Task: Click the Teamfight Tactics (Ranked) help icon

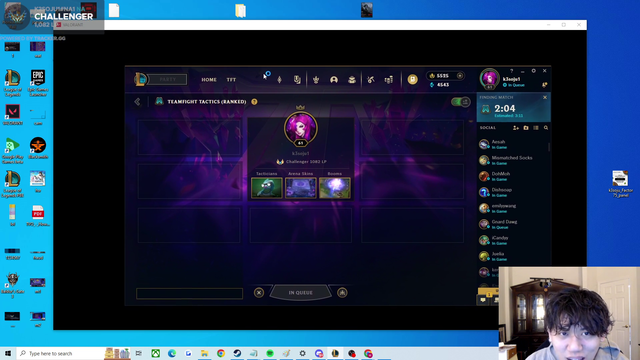Action: [x=254, y=102]
